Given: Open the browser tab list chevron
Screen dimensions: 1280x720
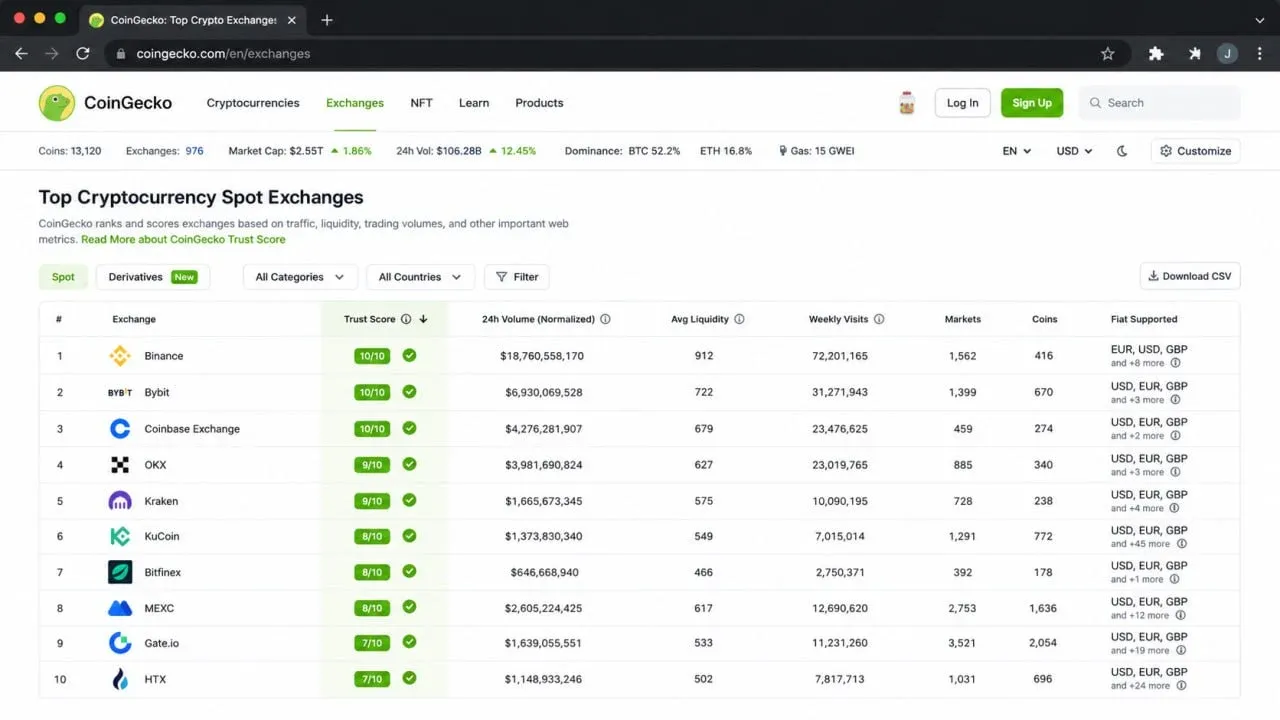Looking at the screenshot, I should point(1260,20).
